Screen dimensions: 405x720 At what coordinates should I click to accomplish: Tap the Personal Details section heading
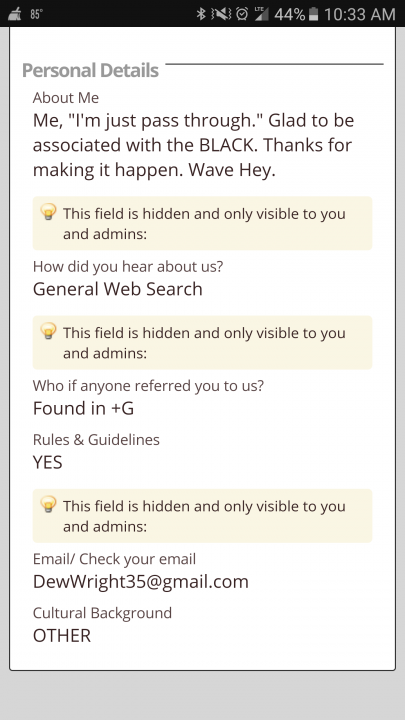point(90,70)
